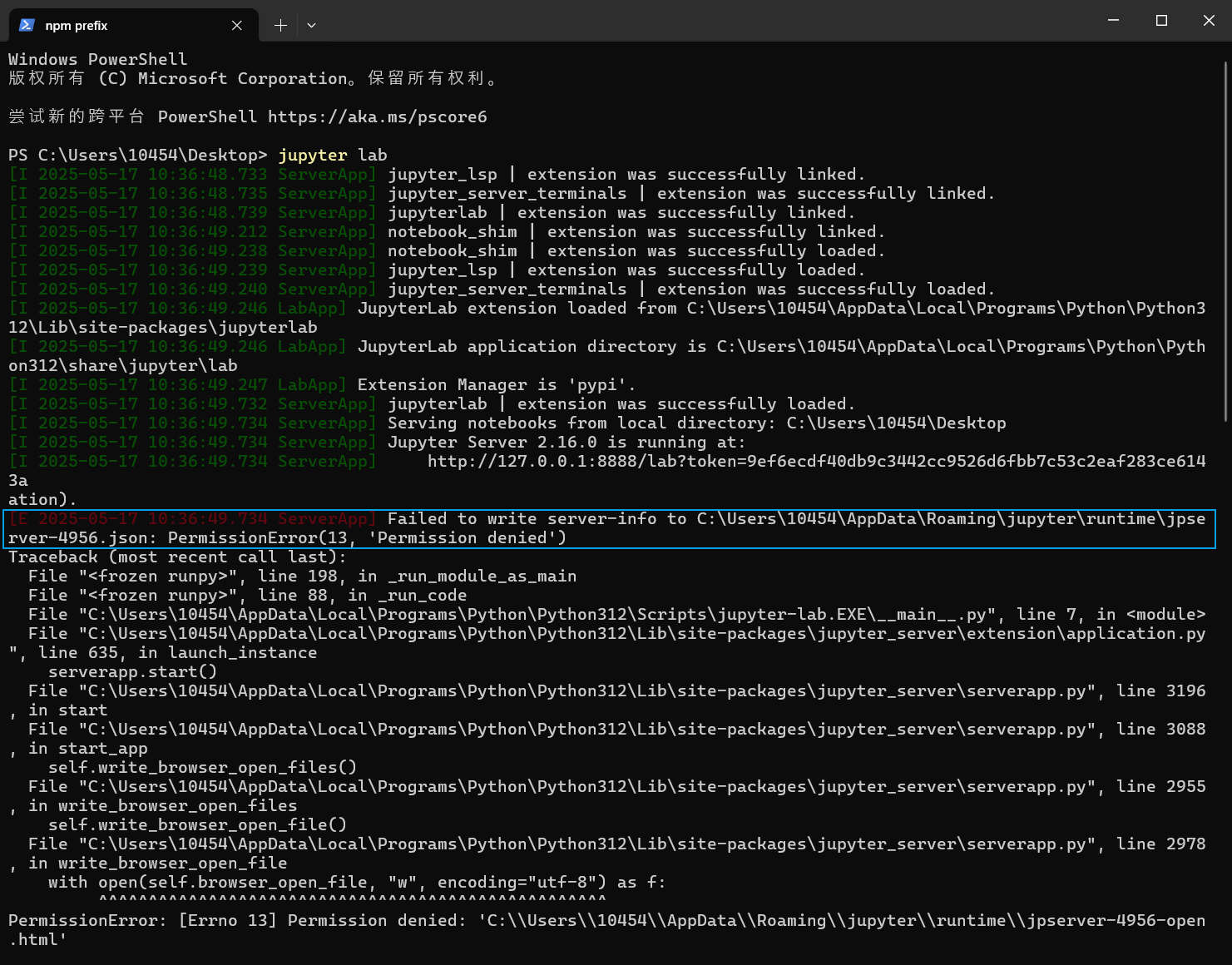Select the npm prefix tab

[x=133, y=25]
